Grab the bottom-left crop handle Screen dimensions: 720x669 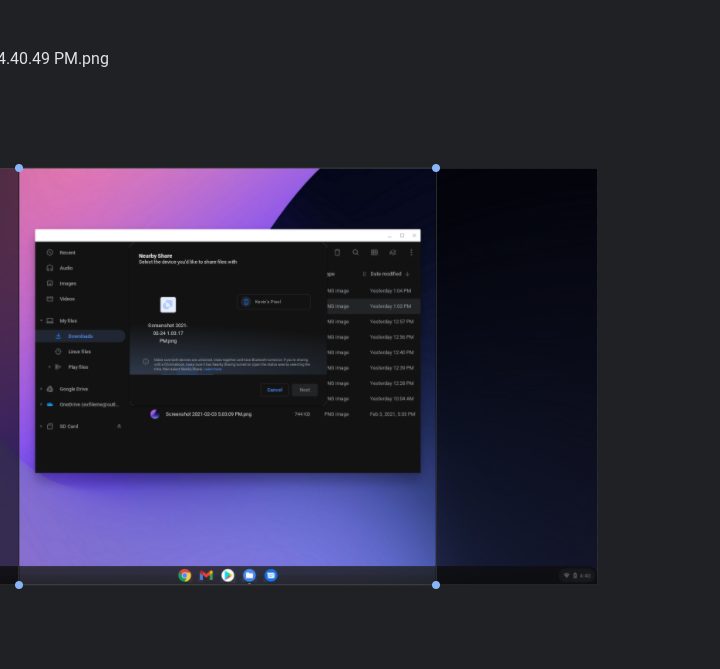(19, 585)
